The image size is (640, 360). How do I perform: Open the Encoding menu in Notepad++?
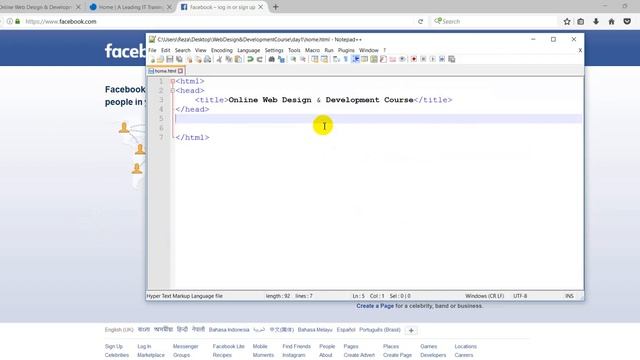[222, 50]
